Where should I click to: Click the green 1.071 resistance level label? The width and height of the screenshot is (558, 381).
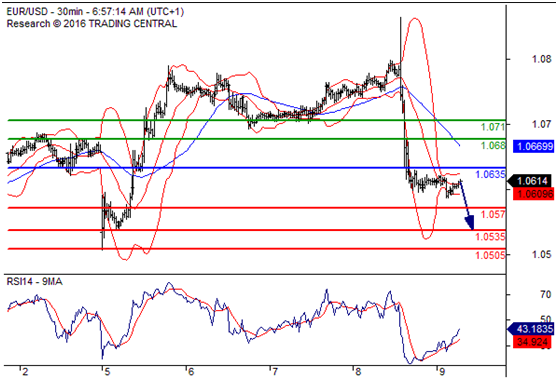[493, 127]
